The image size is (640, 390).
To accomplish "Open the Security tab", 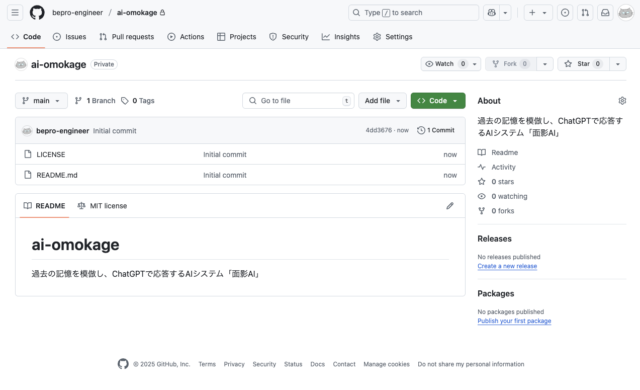I will pos(289,37).
